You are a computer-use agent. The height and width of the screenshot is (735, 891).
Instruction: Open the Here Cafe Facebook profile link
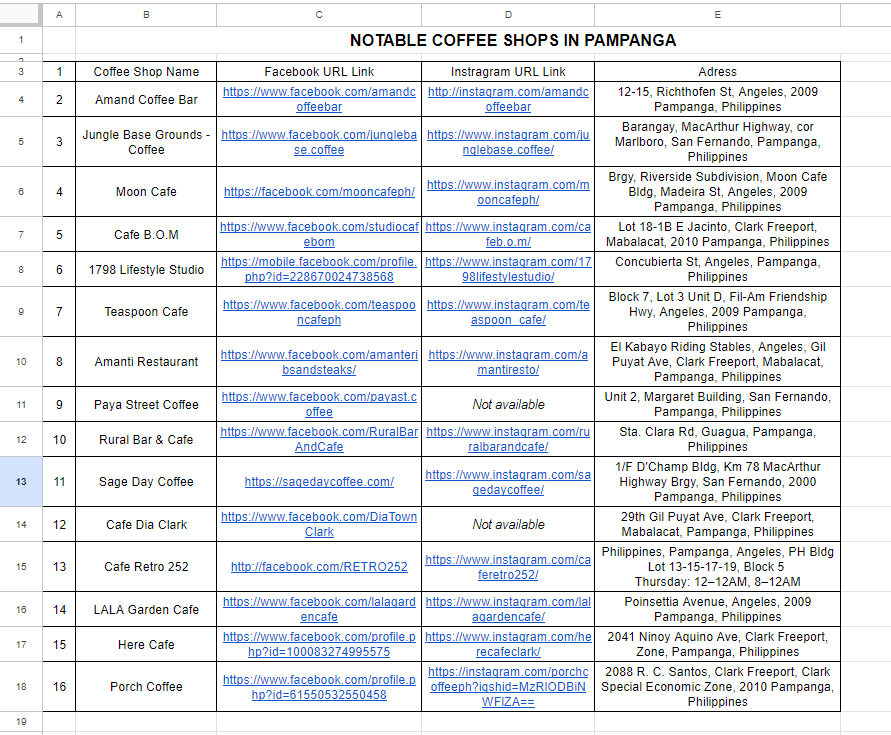click(319, 644)
